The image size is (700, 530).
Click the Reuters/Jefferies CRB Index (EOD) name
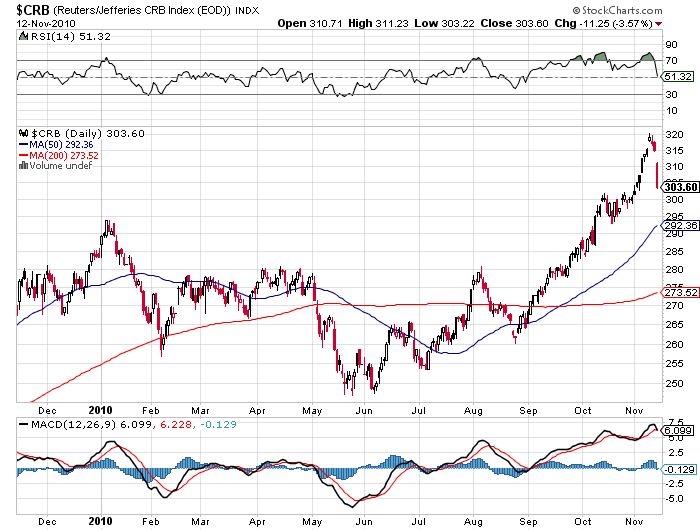pos(142,10)
